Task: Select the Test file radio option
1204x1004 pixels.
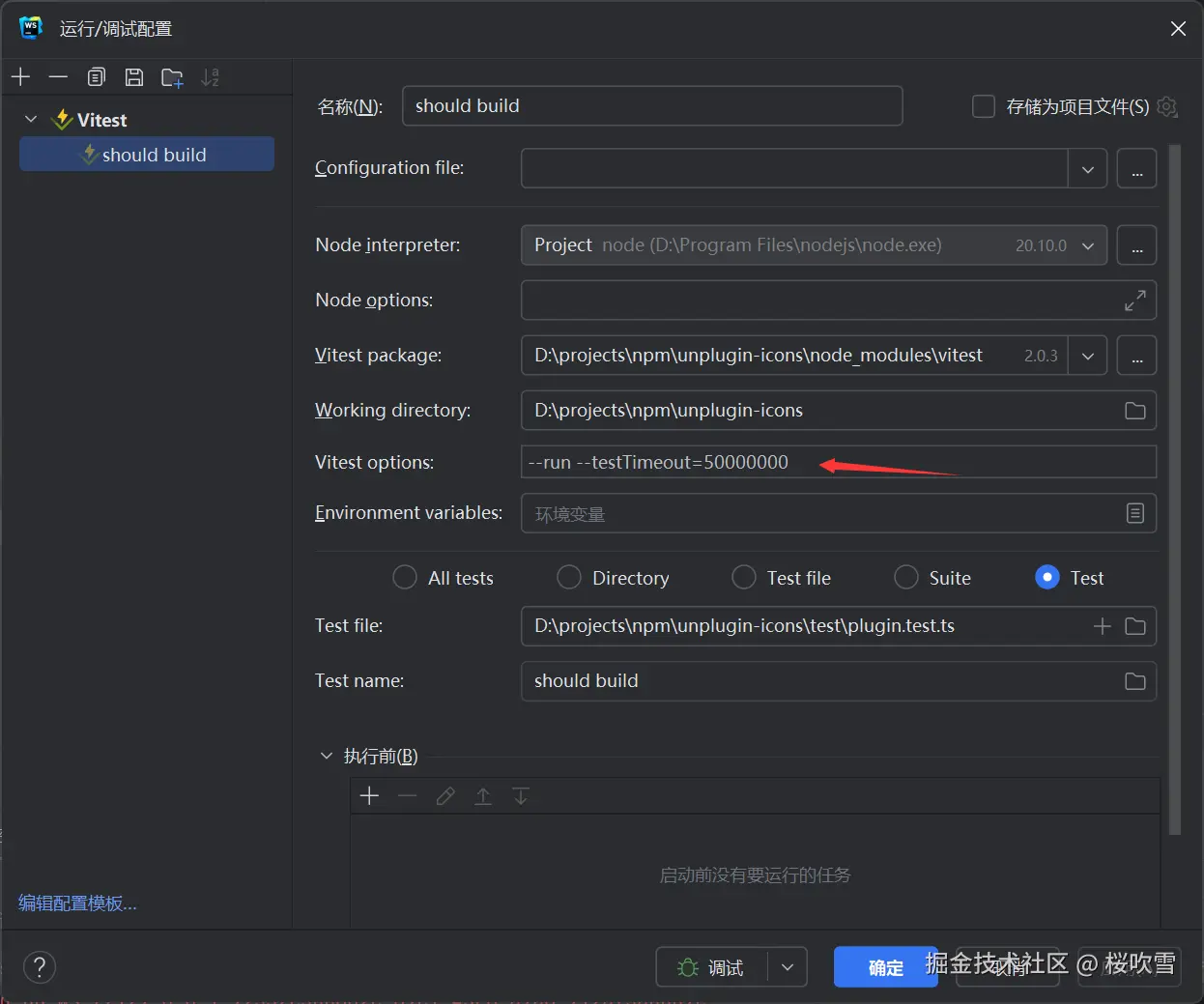Action: (x=744, y=577)
